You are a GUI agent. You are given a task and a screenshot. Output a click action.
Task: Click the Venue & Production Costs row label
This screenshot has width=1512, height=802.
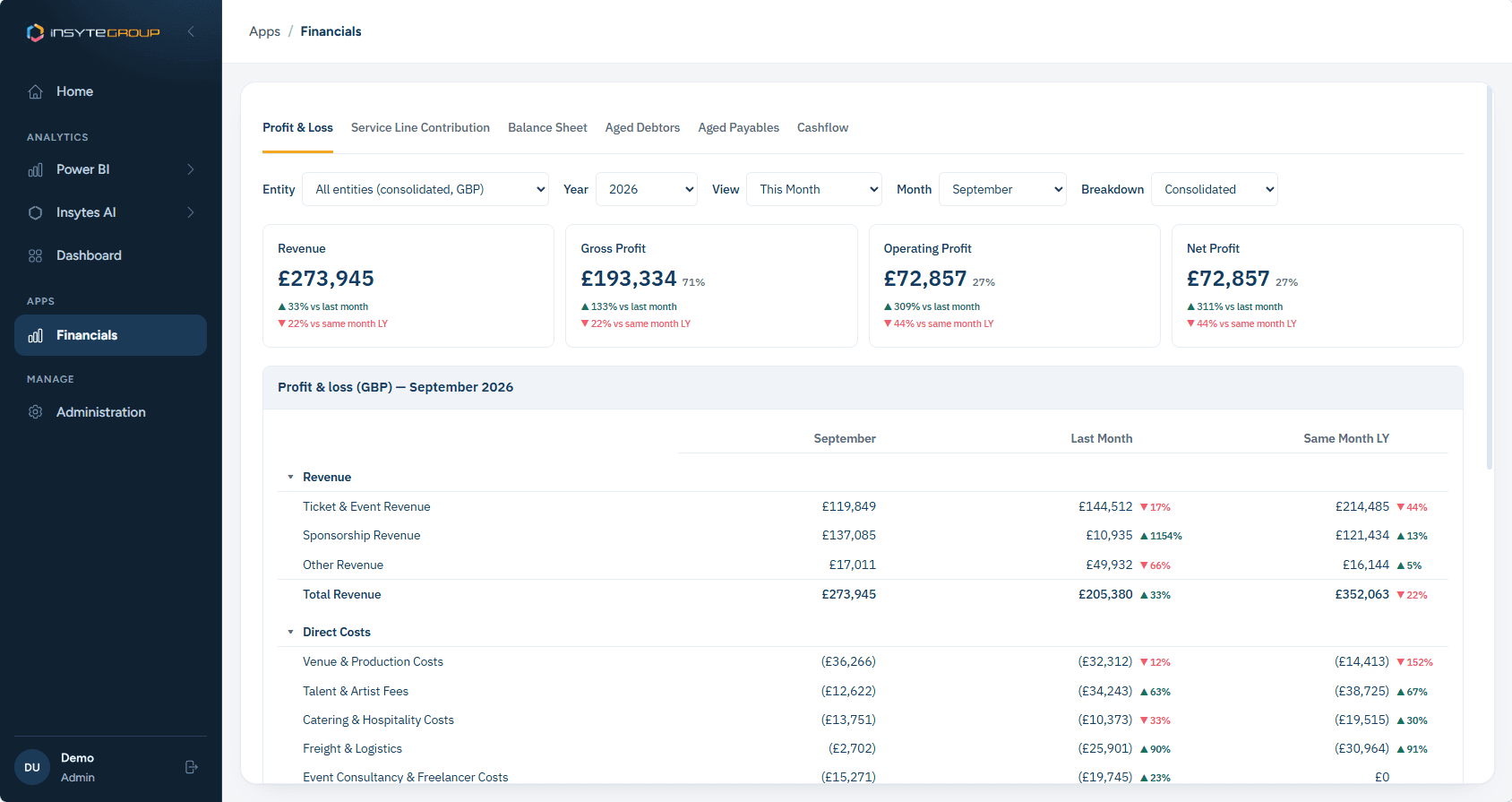tap(373, 662)
